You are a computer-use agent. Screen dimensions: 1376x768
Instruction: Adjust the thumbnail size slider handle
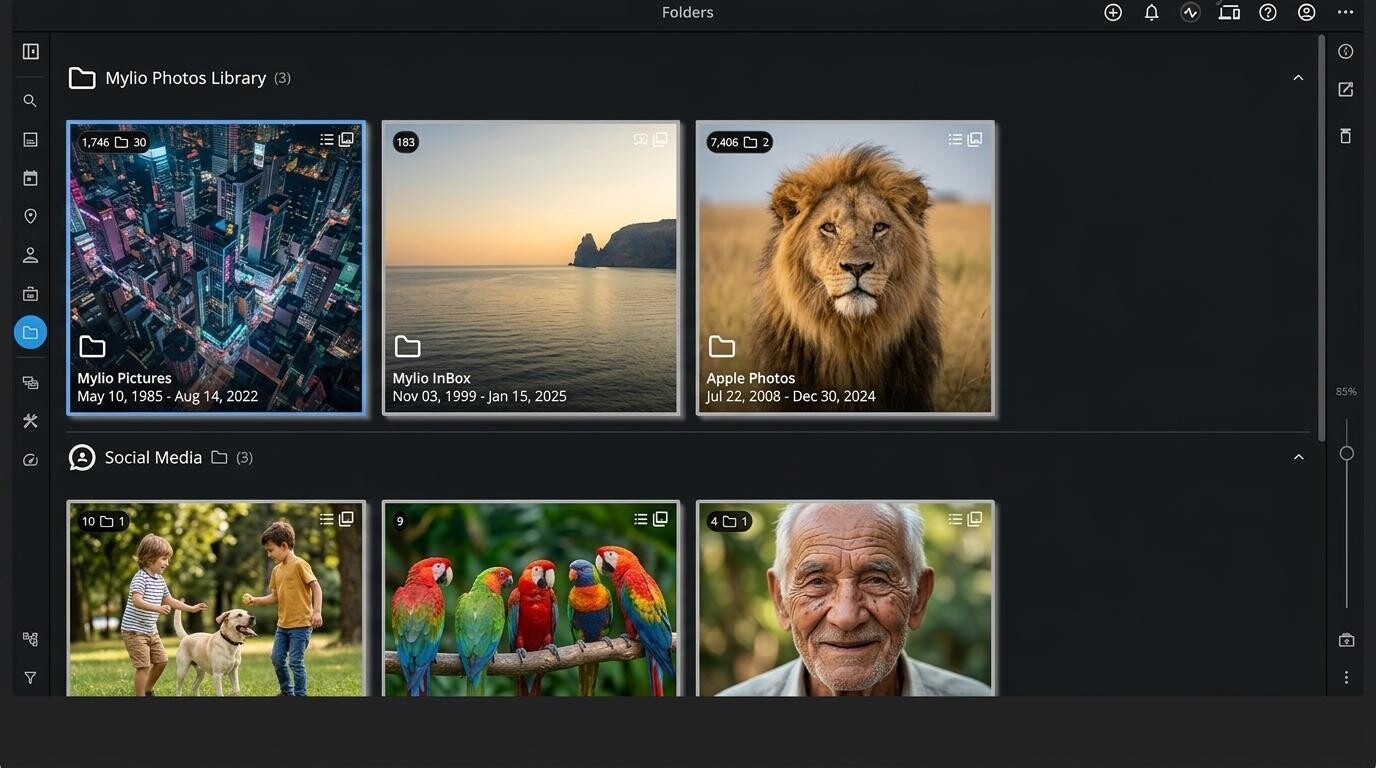coord(1347,454)
